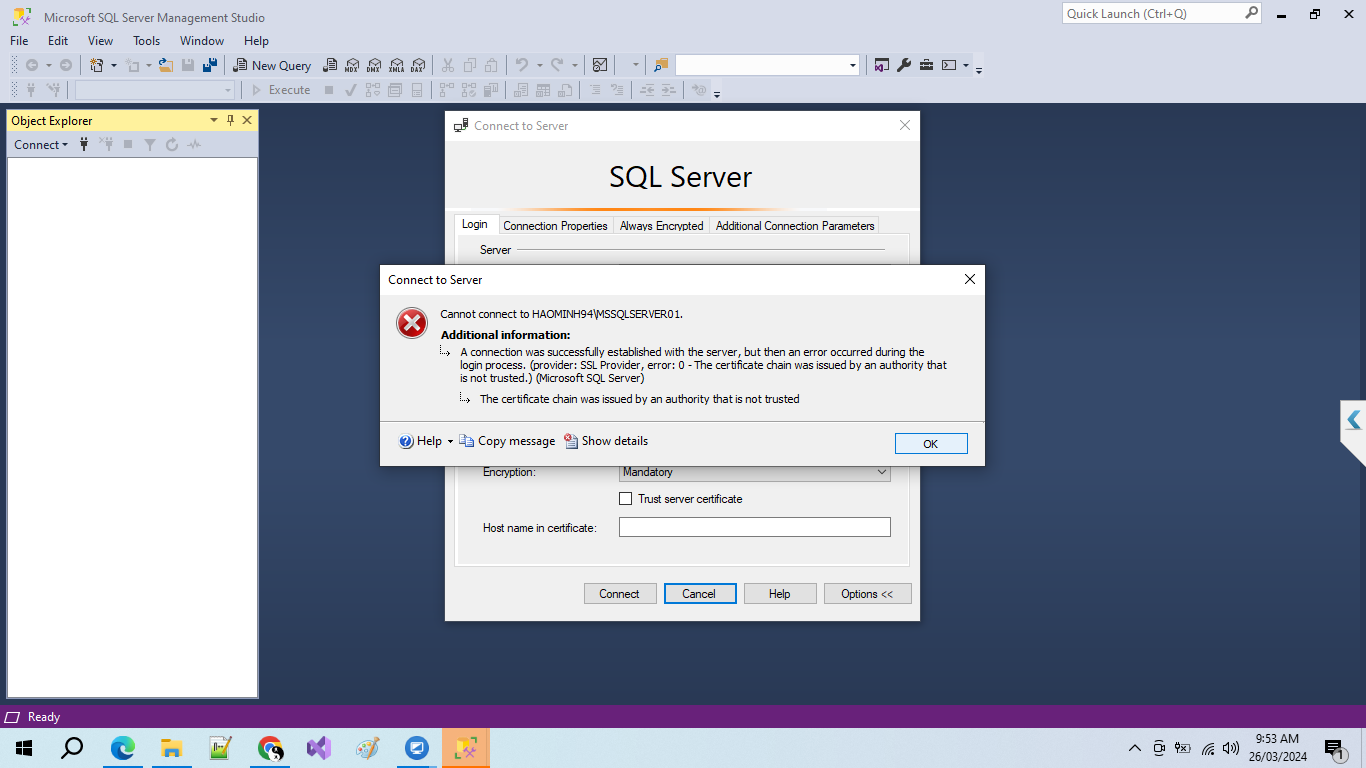Click the XMLA query icon
The image size is (1366, 768).
396,65
